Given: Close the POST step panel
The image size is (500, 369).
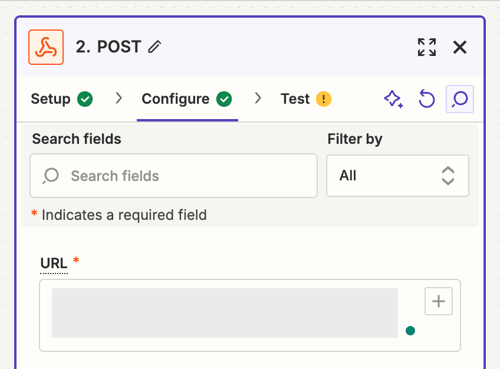Looking at the screenshot, I should pos(460,47).
